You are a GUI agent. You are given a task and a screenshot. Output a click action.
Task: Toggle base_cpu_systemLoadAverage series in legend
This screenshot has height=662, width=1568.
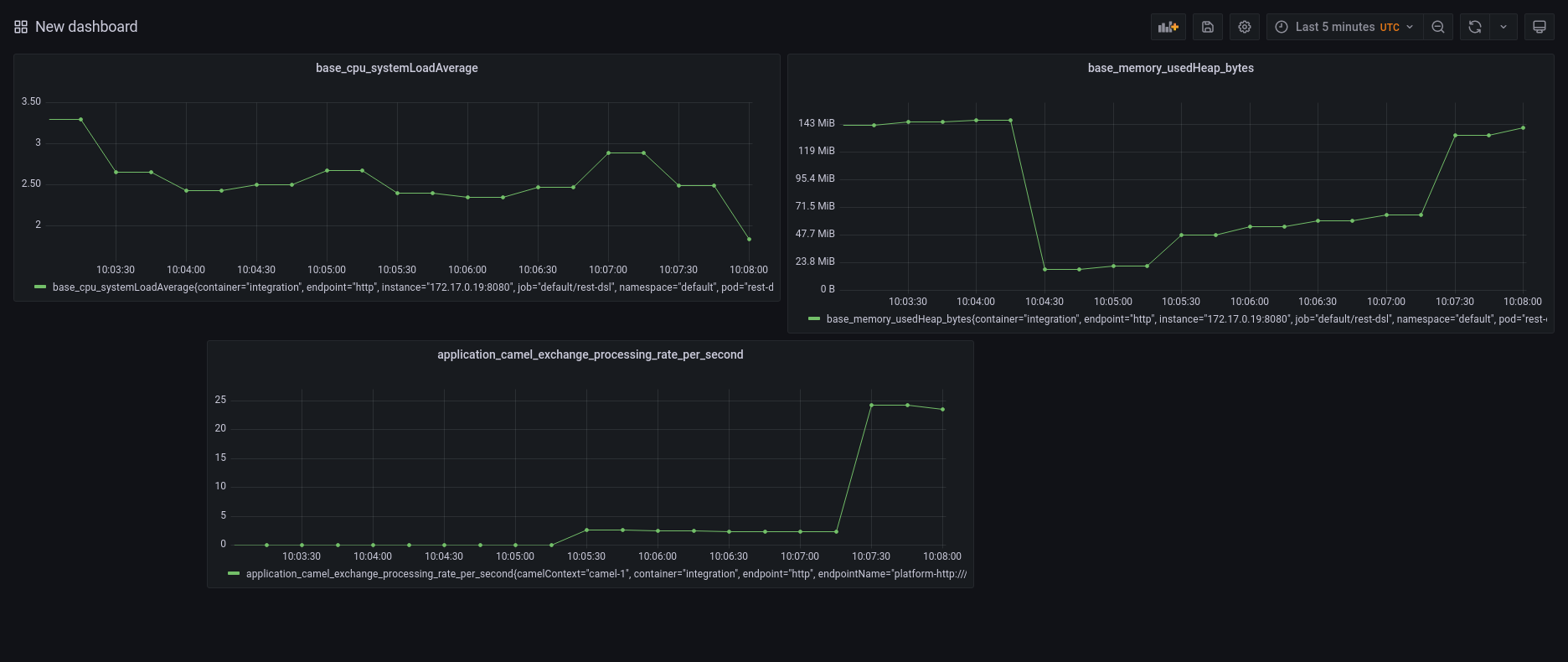tap(412, 287)
